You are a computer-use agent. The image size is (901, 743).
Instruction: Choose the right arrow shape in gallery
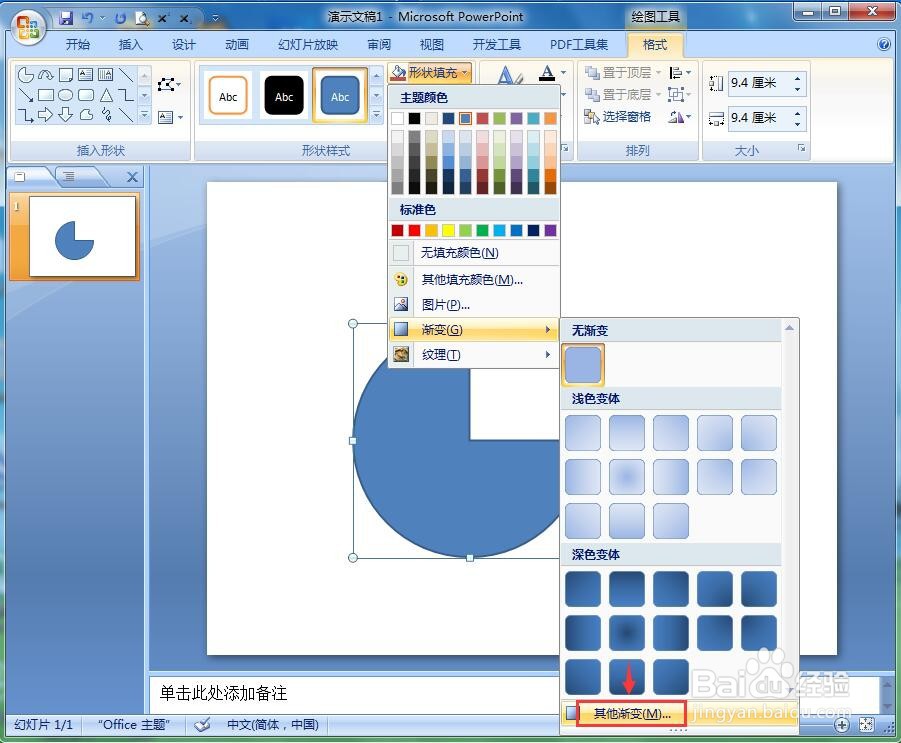(45, 115)
